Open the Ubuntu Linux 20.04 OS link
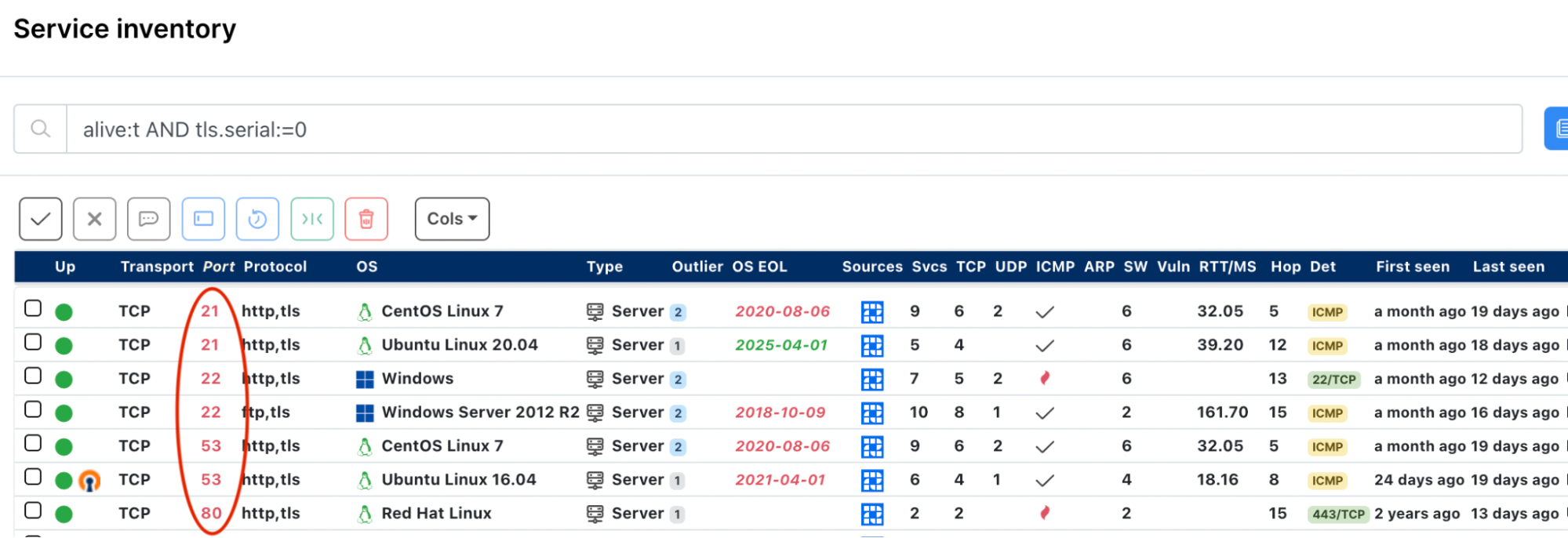Screen dimensions: 1568x538 click(460, 345)
